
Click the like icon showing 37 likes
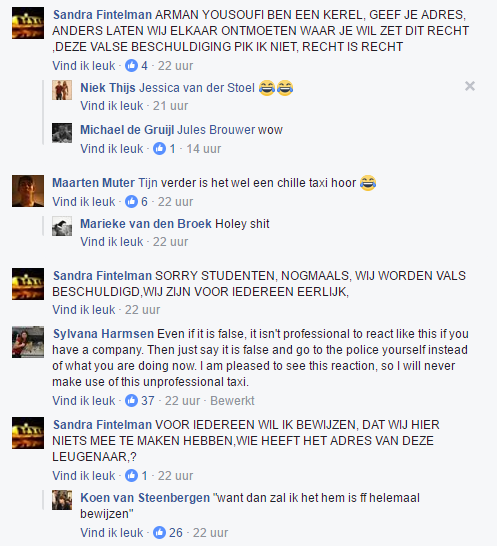[x=131, y=400]
